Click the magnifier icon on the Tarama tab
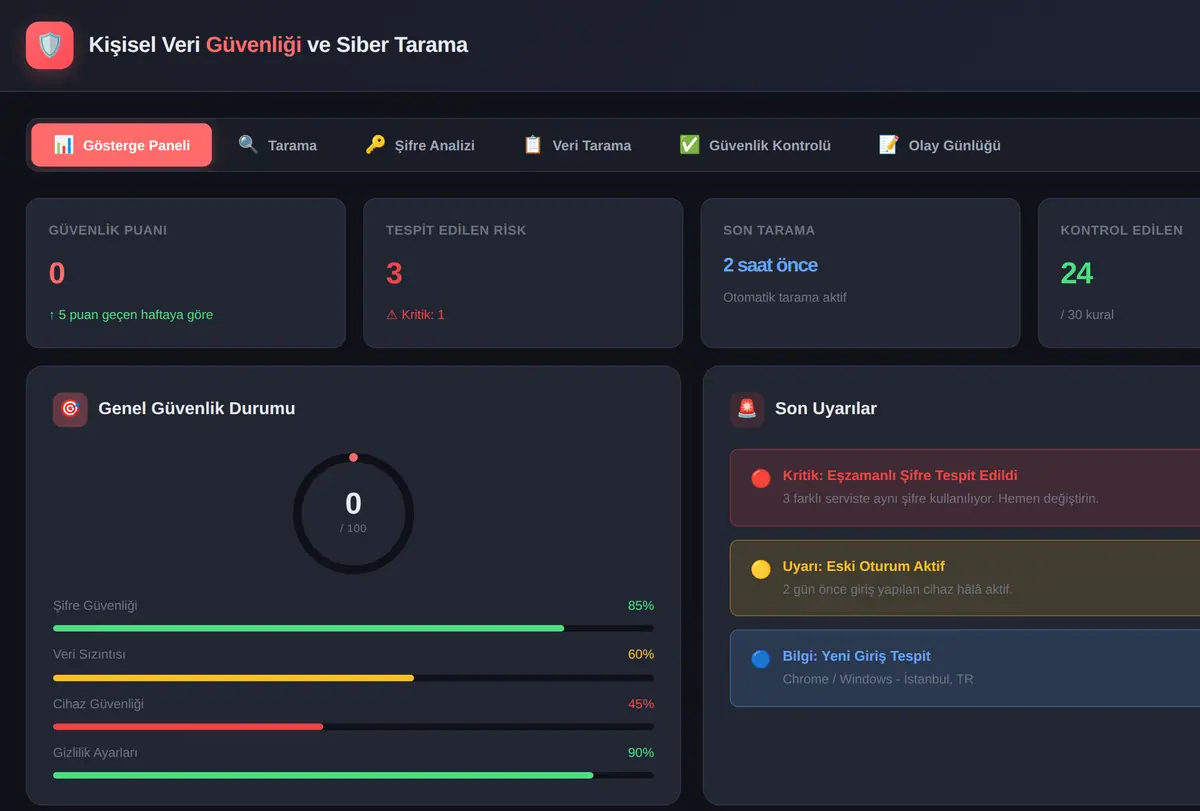The width and height of the screenshot is (1200, 811). click(248, 145)
